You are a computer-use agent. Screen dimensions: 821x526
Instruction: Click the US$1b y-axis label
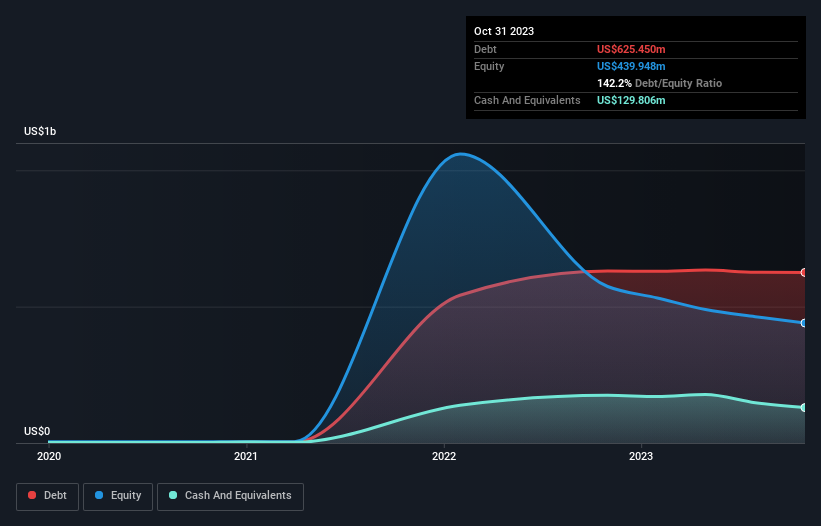click(40, 131)
